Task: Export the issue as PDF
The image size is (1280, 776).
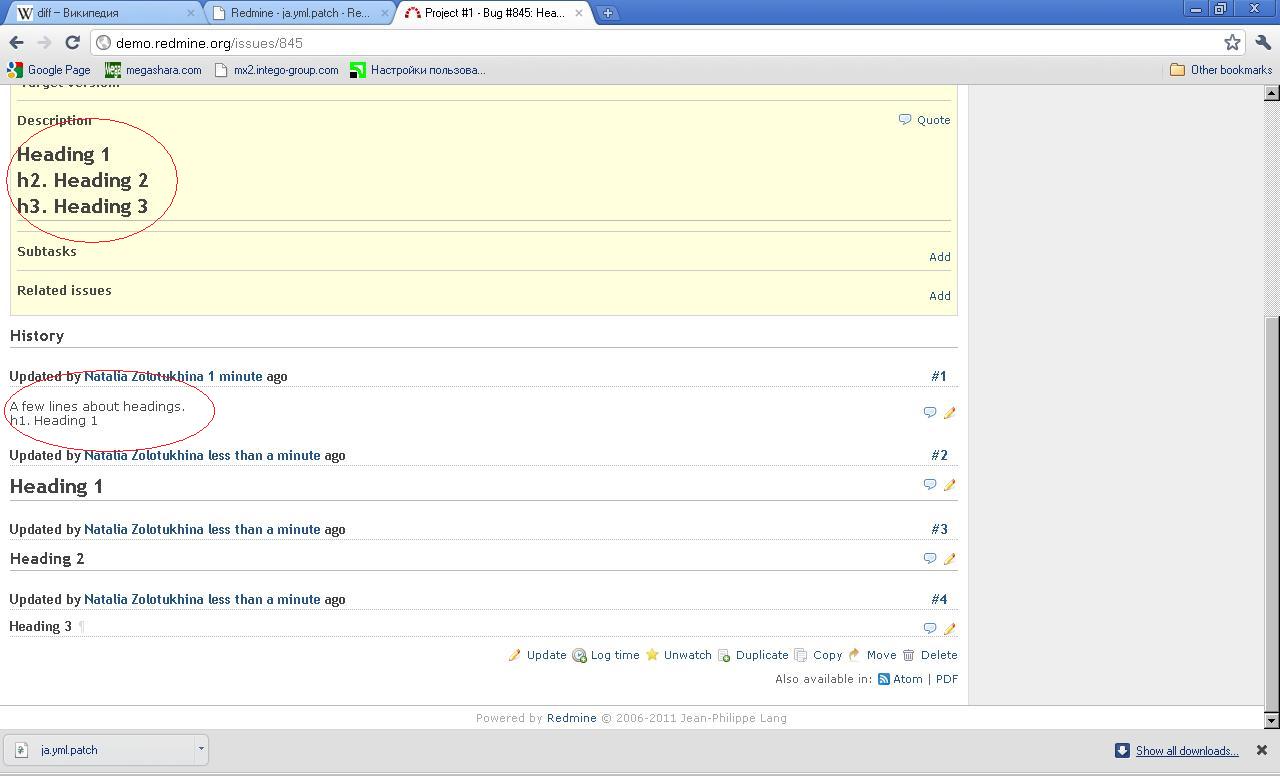Action: pyautogui.click(x=946, y=679)
